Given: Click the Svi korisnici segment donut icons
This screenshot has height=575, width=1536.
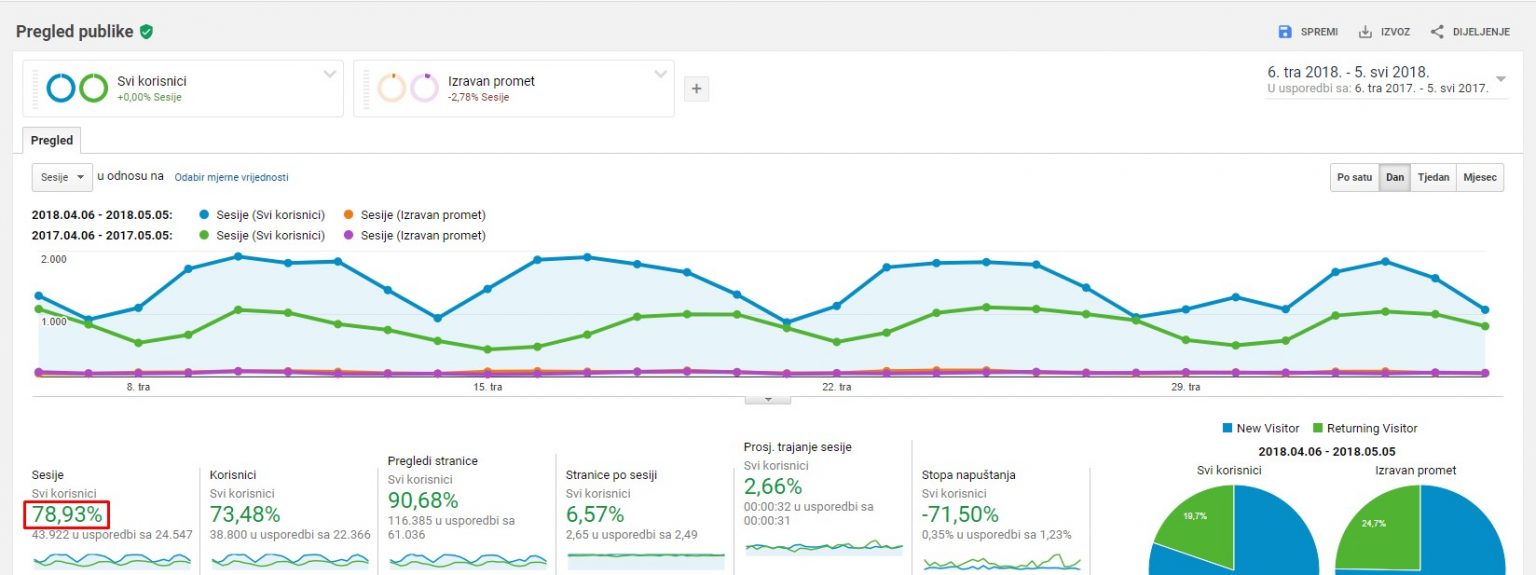Looking at the screenshot, I should pos(77,88).
